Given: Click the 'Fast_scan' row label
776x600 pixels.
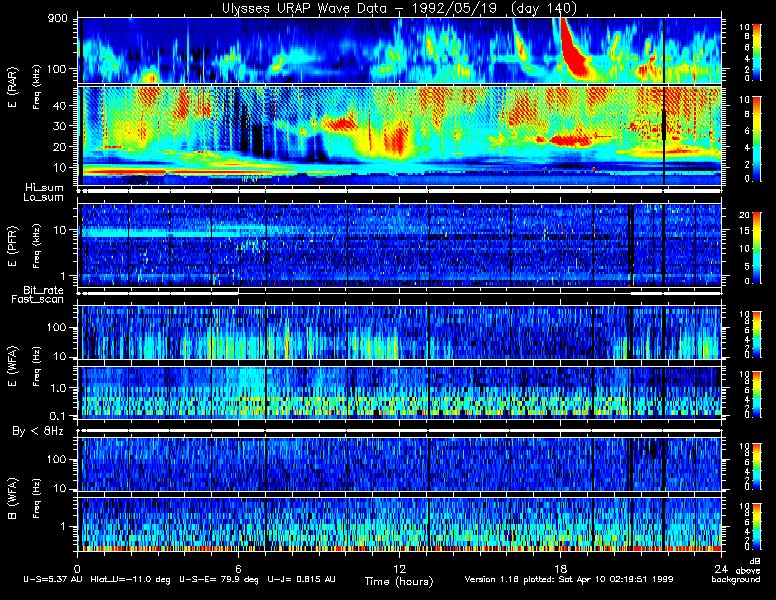Looking at the screenshot, I should [x=38, y=300].
